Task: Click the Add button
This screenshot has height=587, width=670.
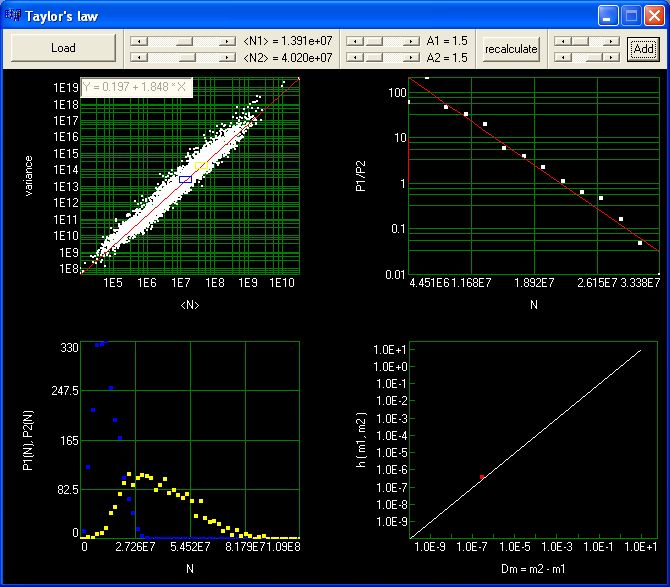Action: tap(643, 49)
